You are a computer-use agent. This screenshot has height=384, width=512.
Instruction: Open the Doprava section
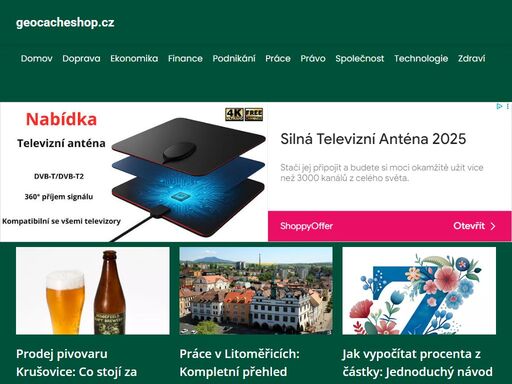point(81,59)
